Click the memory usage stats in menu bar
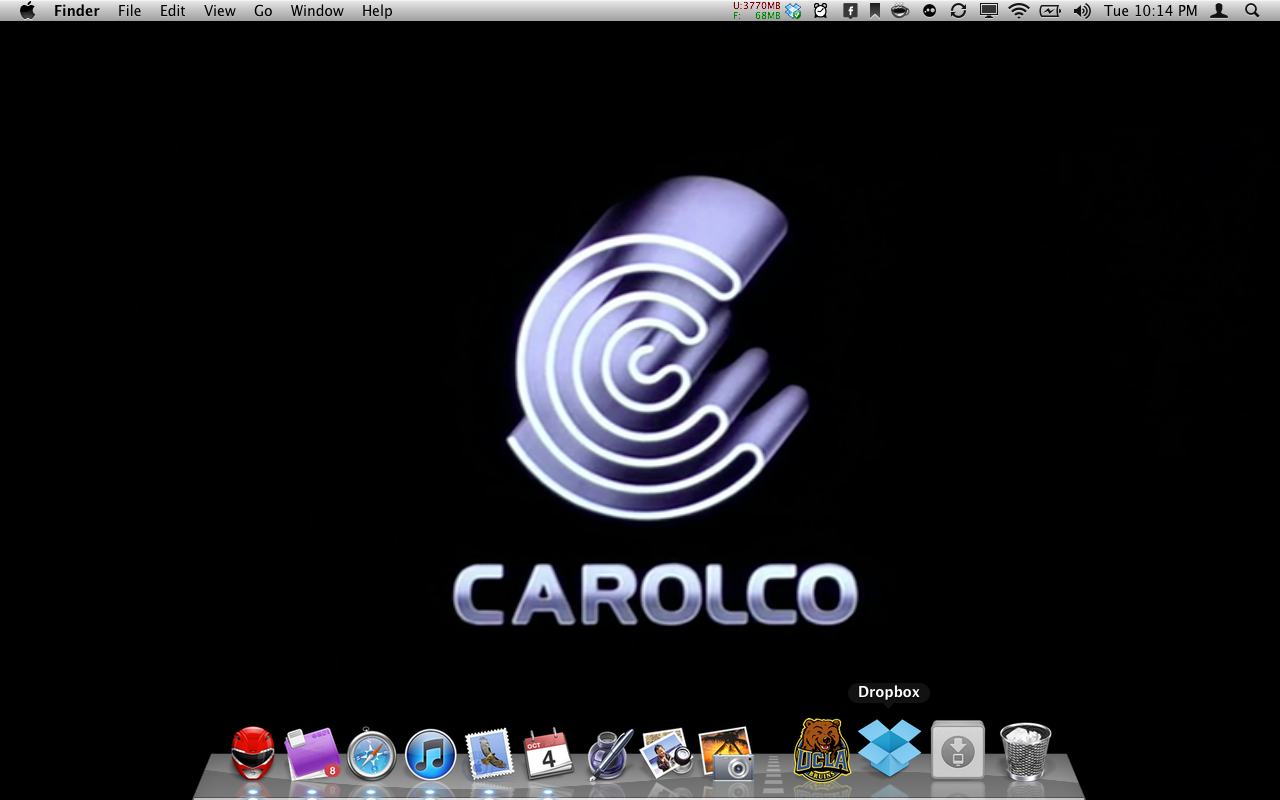This screenshot has width=1280, height=800. [x=757, y=11]
